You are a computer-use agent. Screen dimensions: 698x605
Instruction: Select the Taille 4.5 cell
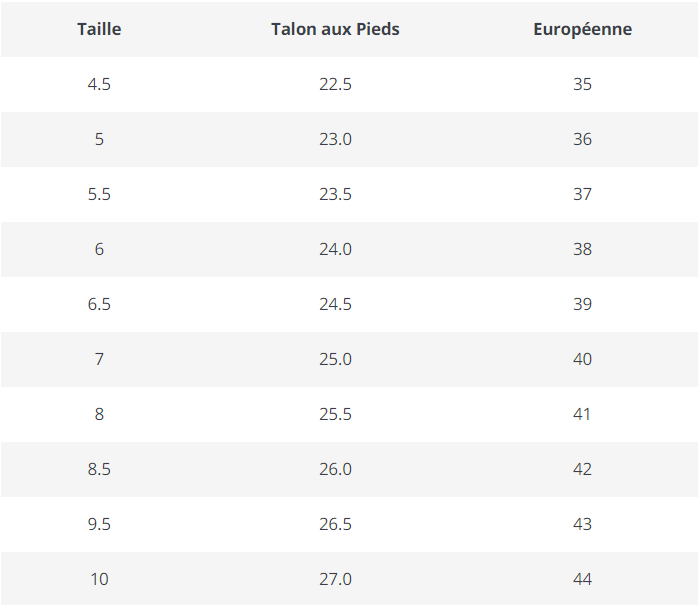click(x=99, y=84)
